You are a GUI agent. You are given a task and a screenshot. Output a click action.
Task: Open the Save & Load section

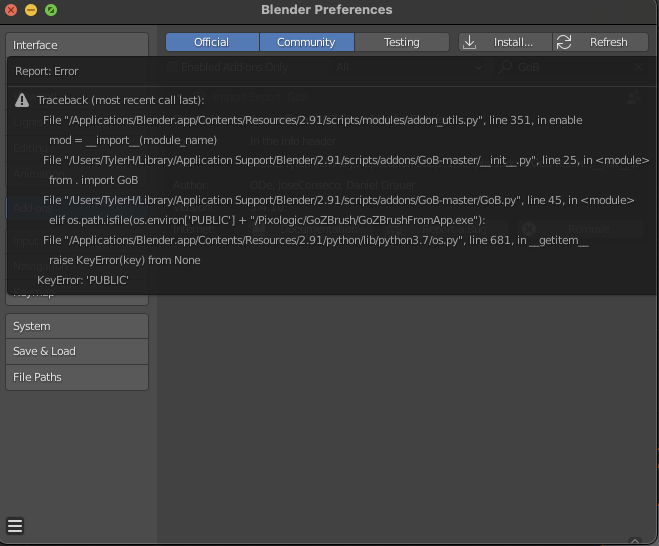tap(77, 351)
